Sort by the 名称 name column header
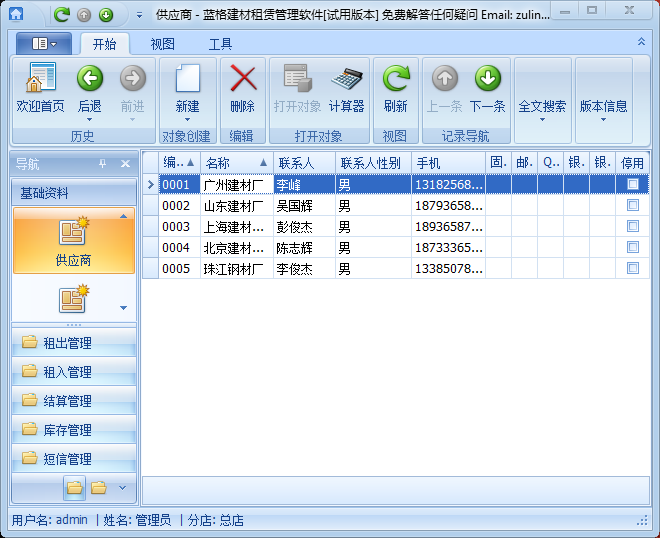Viewport: 660px width, 538px height. [x=237, y=162]
